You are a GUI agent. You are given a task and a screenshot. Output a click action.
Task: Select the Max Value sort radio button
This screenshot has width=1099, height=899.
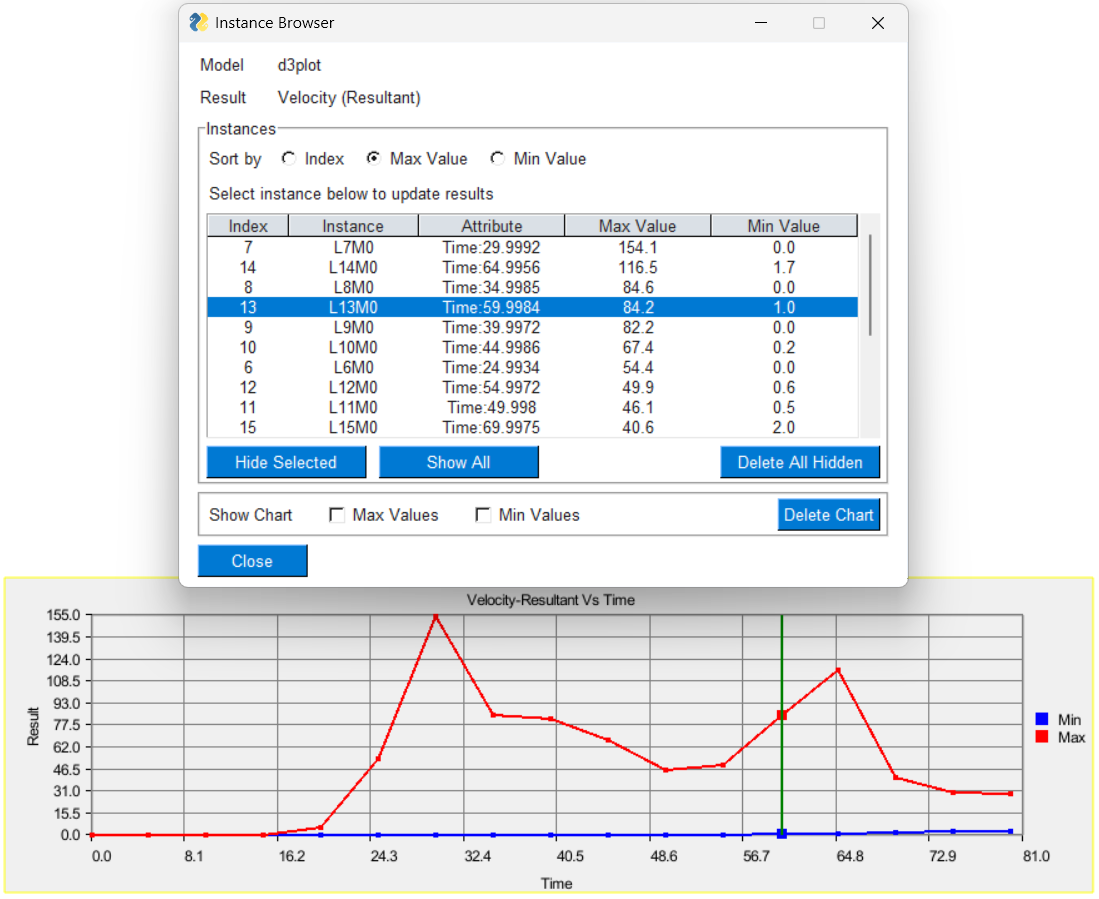tap(374, 159)
